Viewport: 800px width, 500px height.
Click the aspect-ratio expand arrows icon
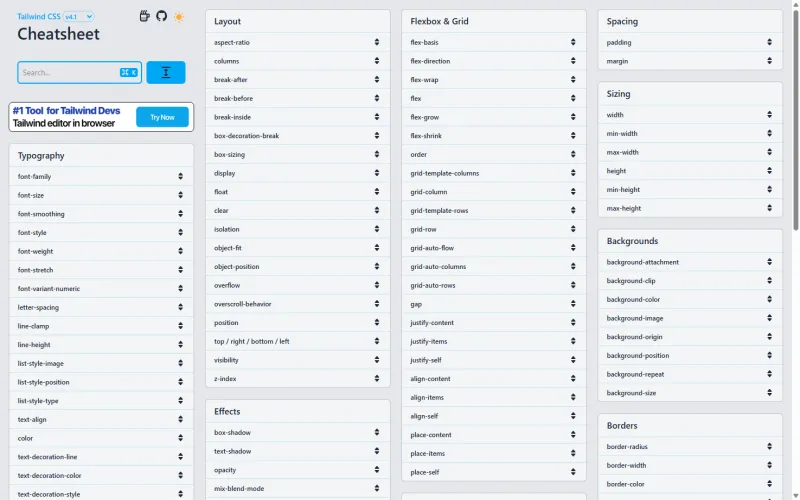click(x=377, y=42)
